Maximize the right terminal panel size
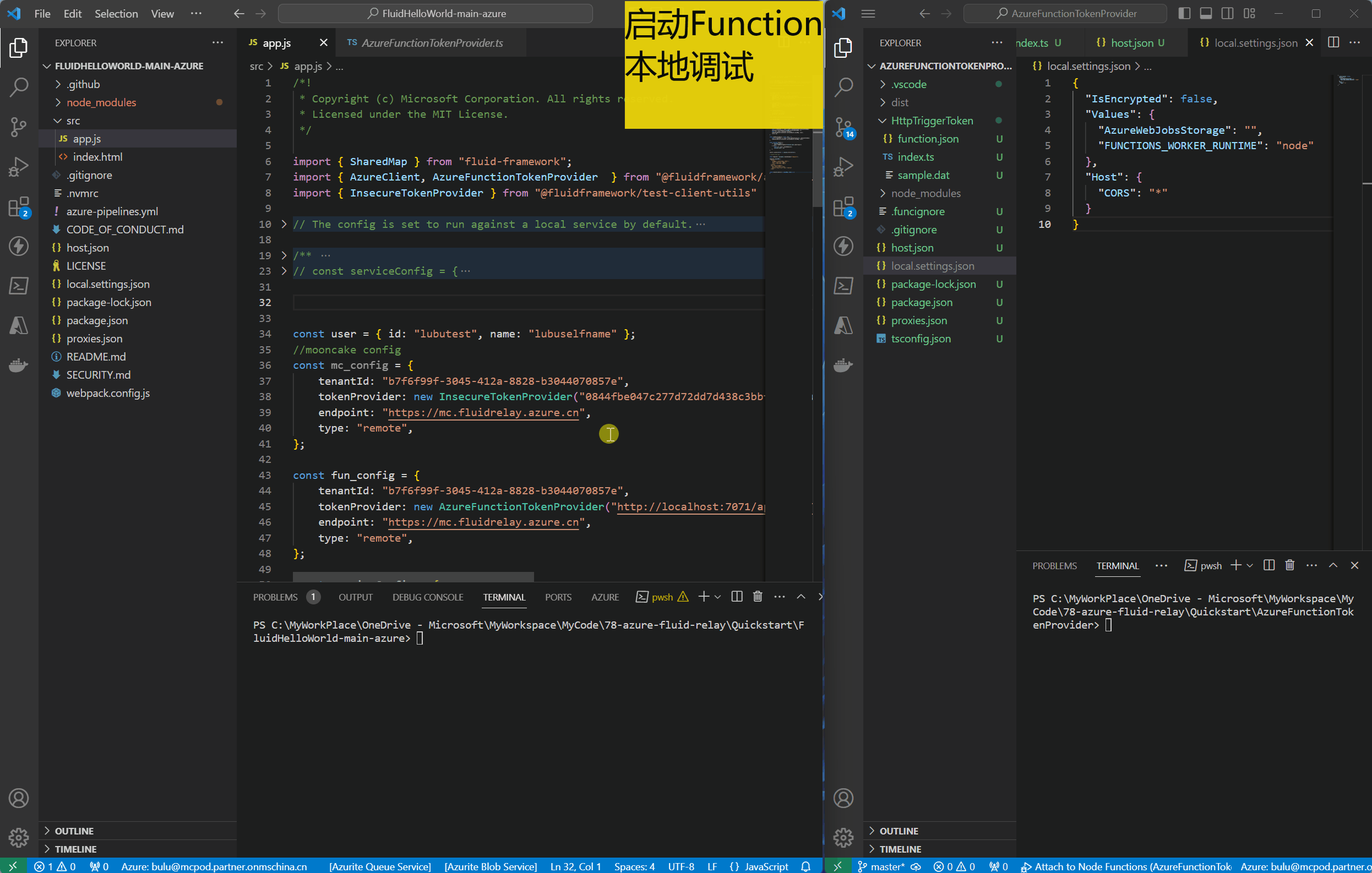Viewport: 1372px width, 873px height. coord(1333,565)
